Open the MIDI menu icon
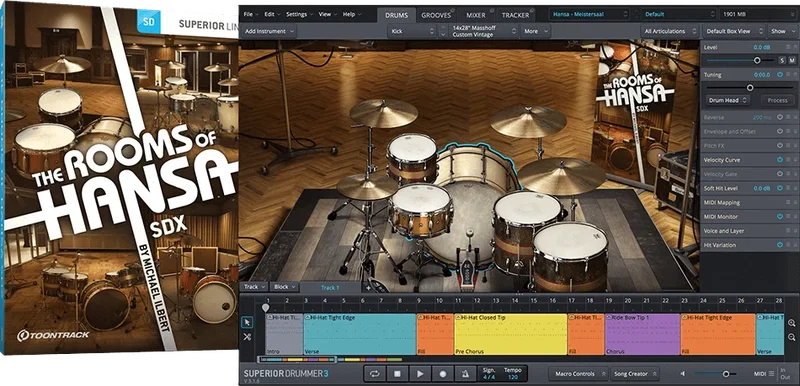The image size is (800, 386). [x=771, y=374]
